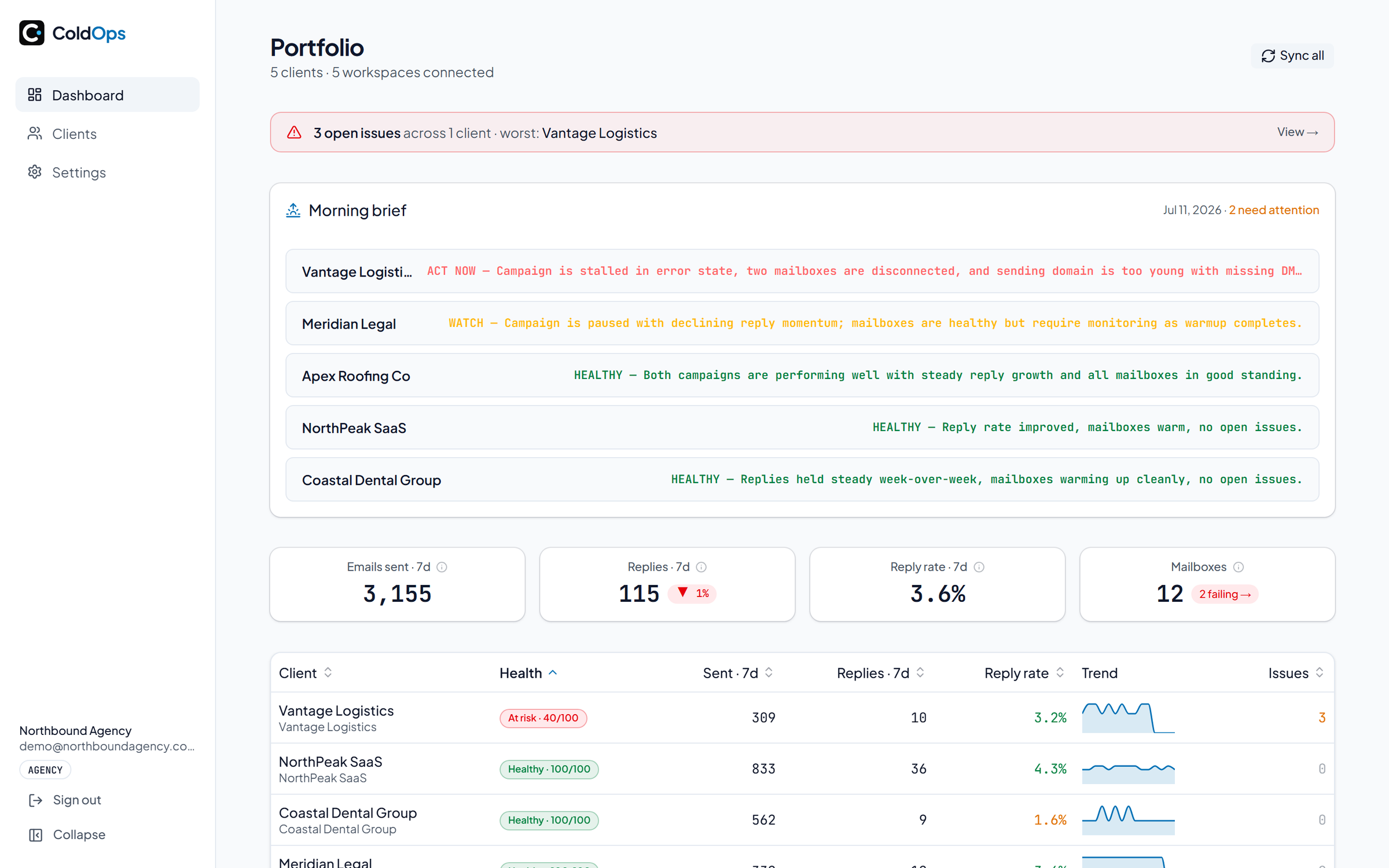This screenshot has height=868, width=1389.
Task: Click the Morning brief sunrise icon
Action: (293, 210)
